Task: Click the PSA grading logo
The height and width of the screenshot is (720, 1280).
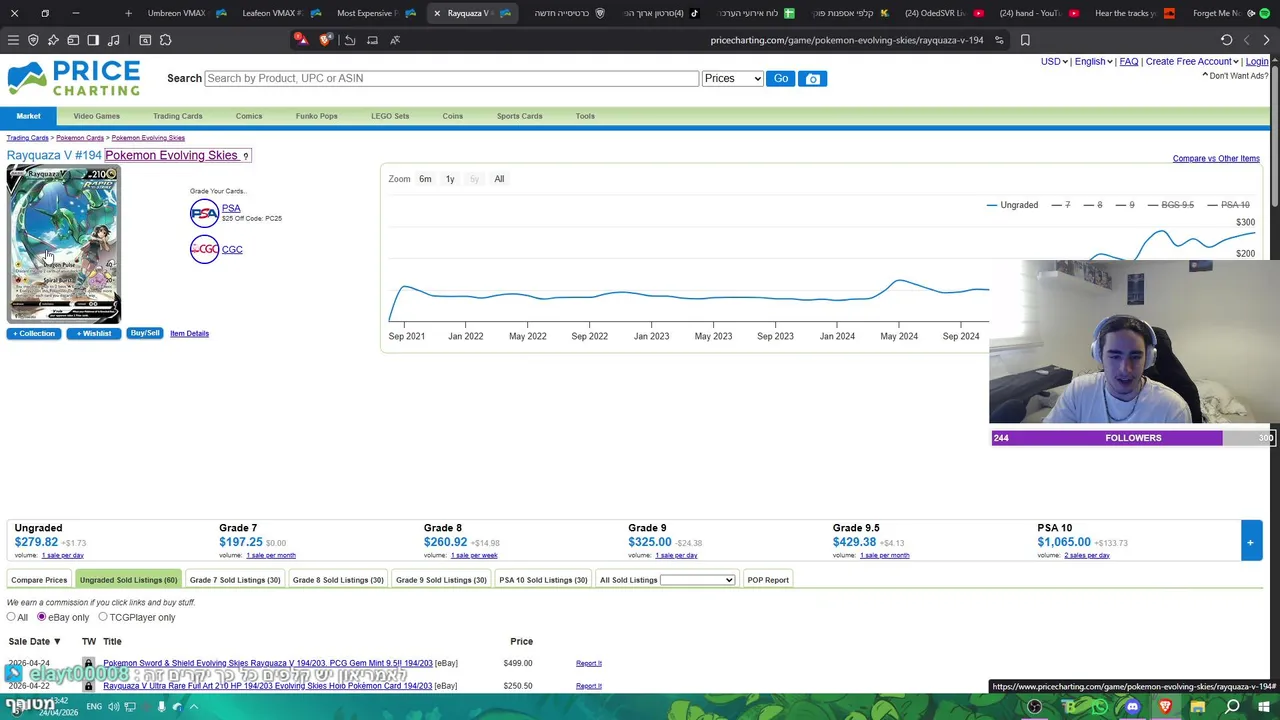Action: point(204,213)
